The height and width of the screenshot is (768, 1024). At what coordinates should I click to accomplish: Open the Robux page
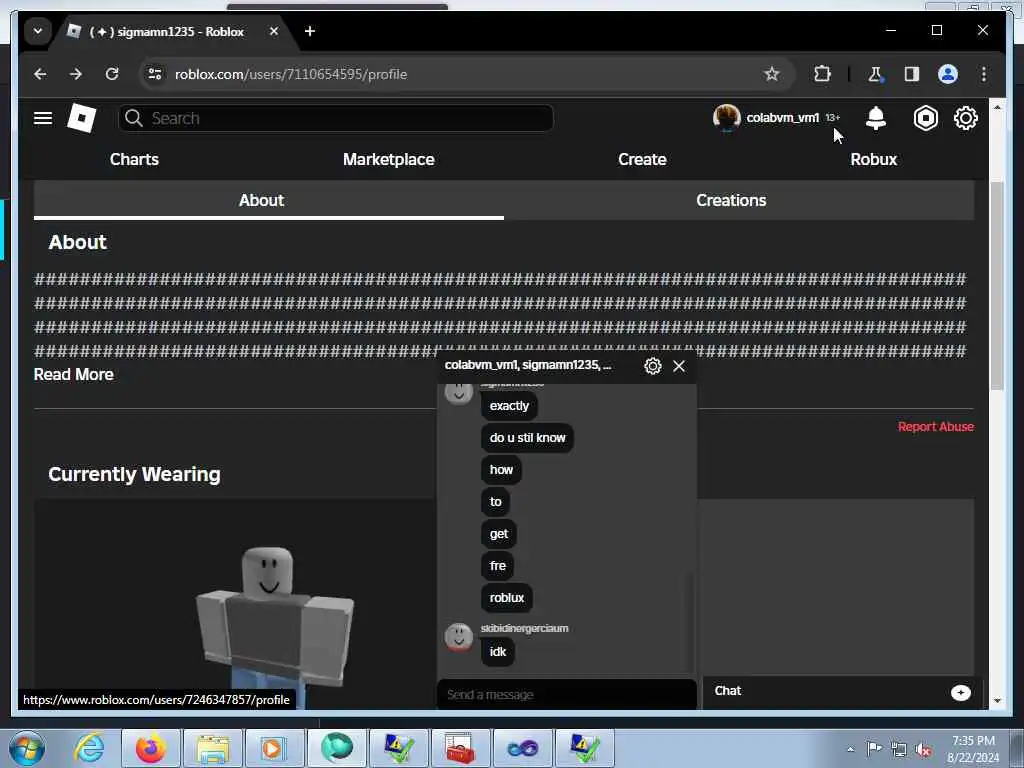click(x=873, y=159)
